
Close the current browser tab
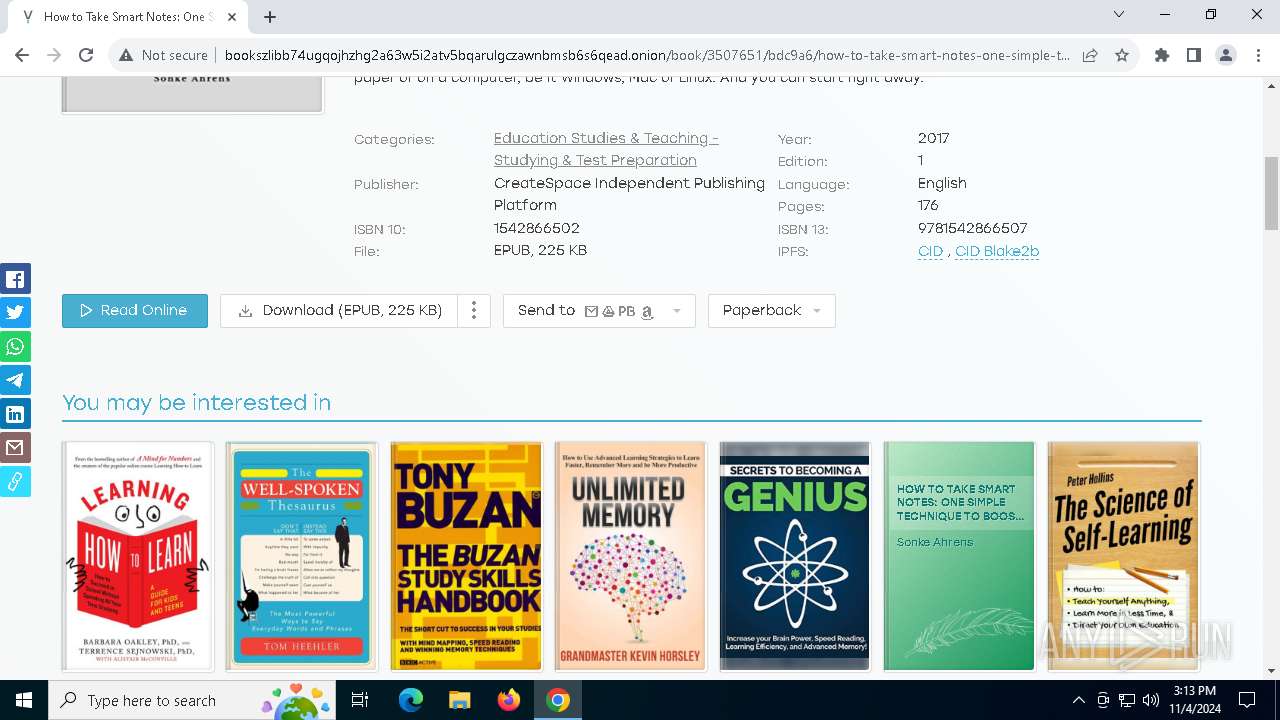[233, 17]
